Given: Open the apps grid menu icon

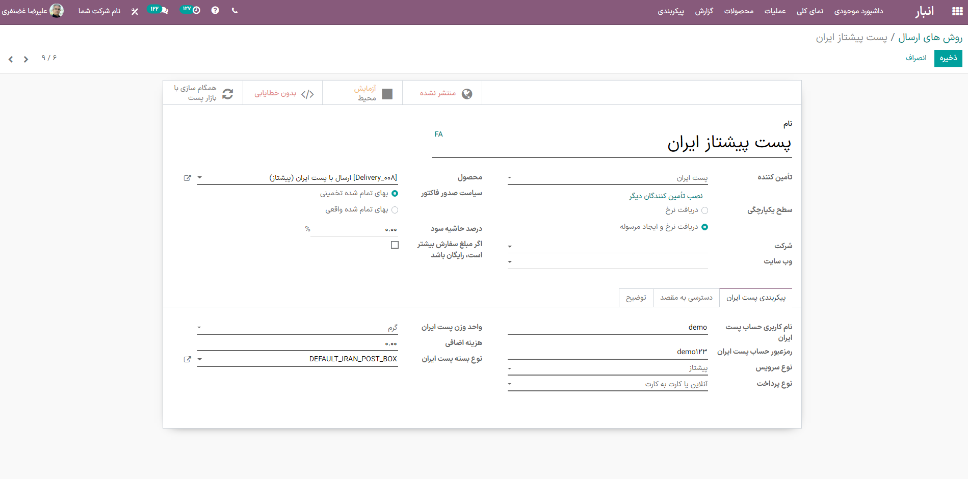Looking at the screenshot, I should (x=956, y=11).
